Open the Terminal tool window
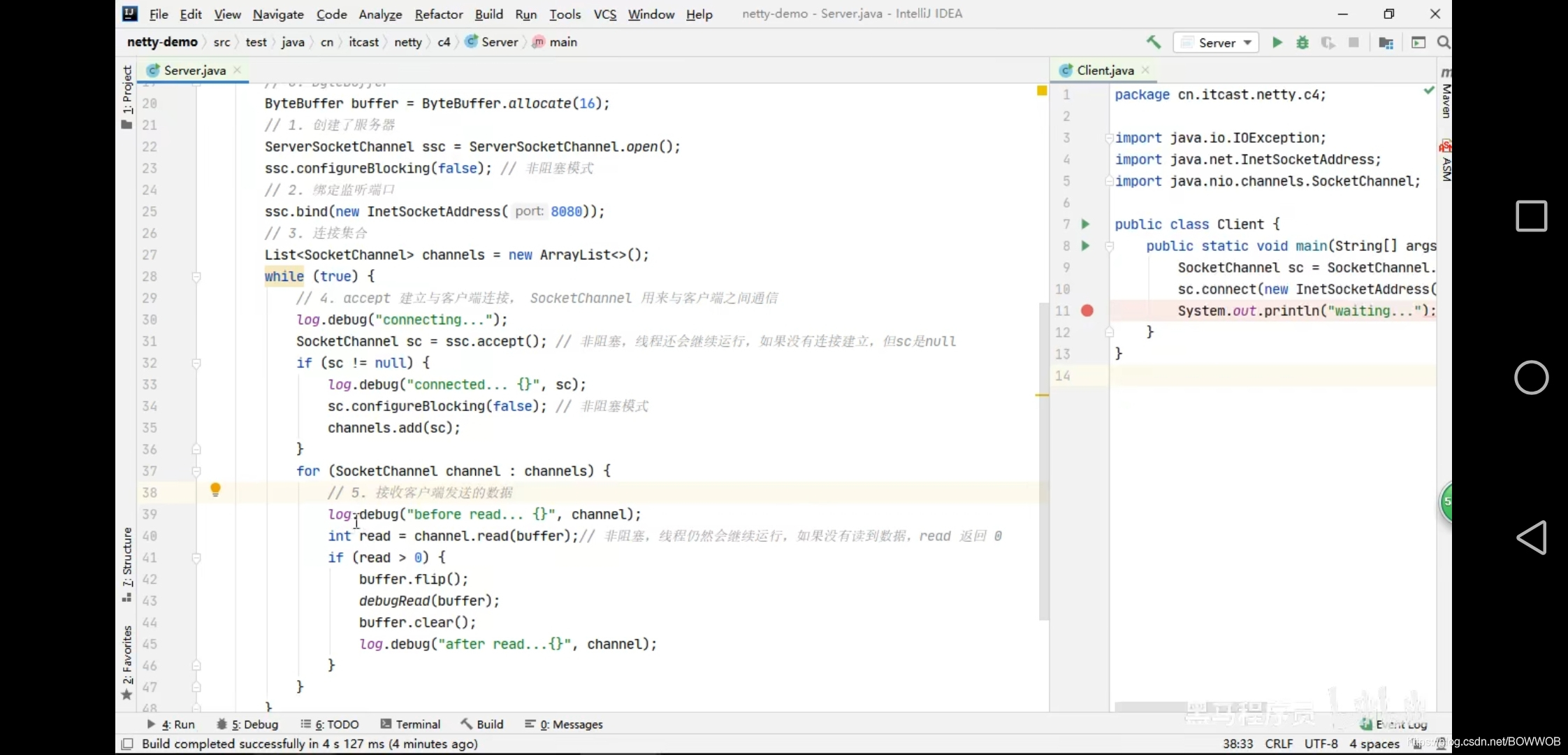Screen dimensions: 1568x755 tap(411, 724)
